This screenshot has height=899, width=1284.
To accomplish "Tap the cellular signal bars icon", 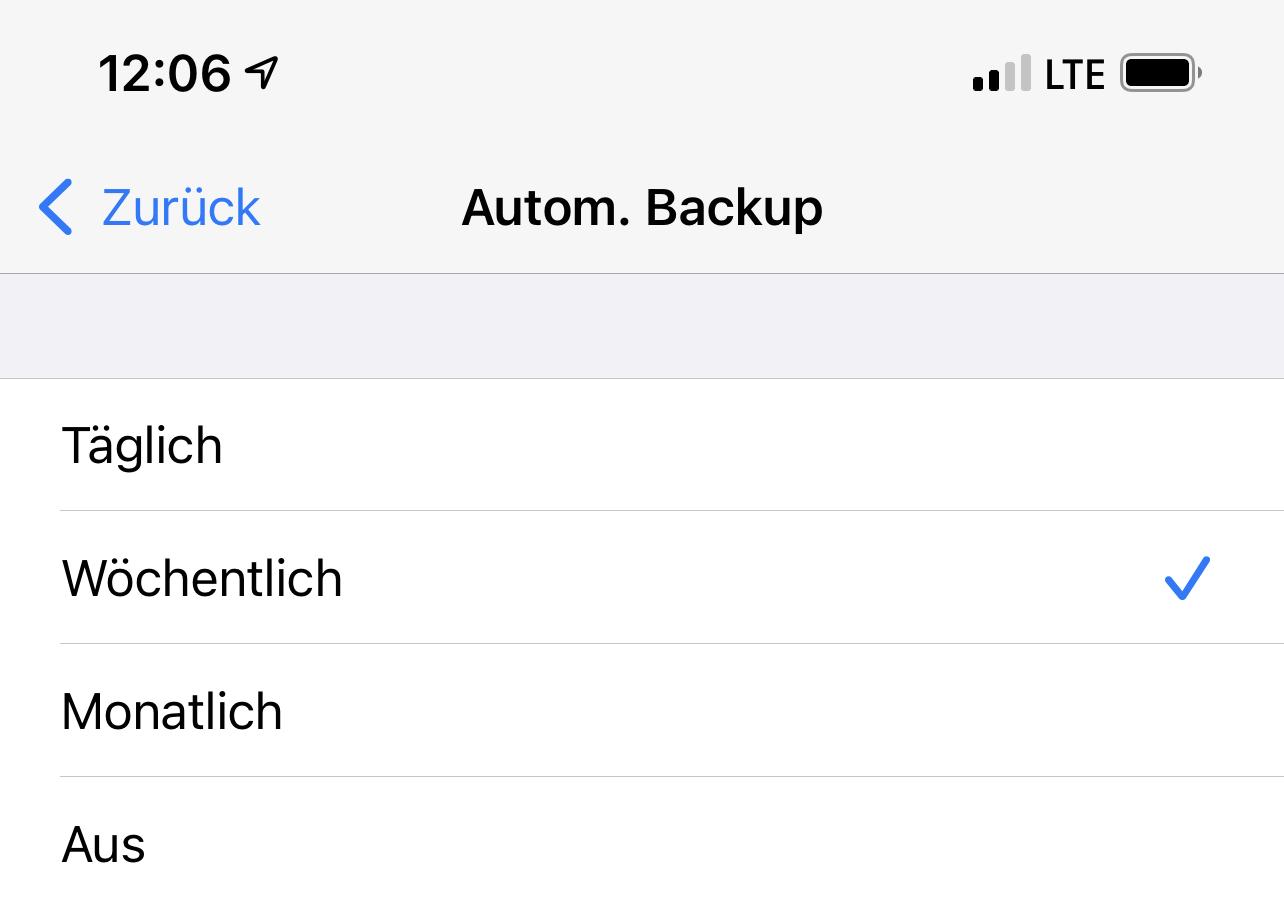I will coord(1001,75).
